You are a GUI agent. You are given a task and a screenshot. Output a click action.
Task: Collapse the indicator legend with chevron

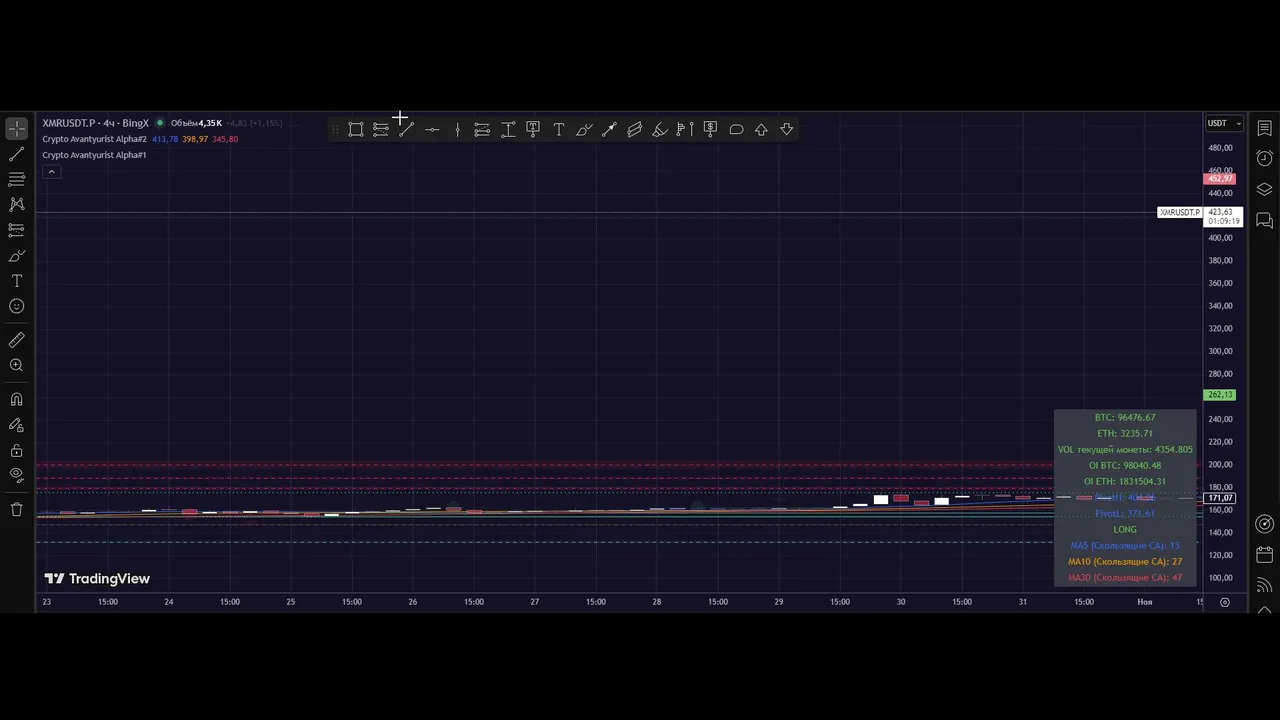[51, 172]
